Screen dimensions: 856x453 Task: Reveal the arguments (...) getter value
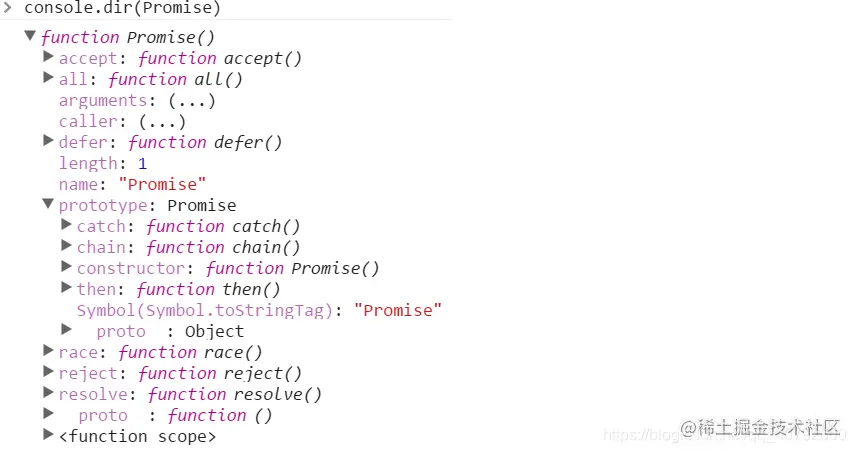point(191,100)
